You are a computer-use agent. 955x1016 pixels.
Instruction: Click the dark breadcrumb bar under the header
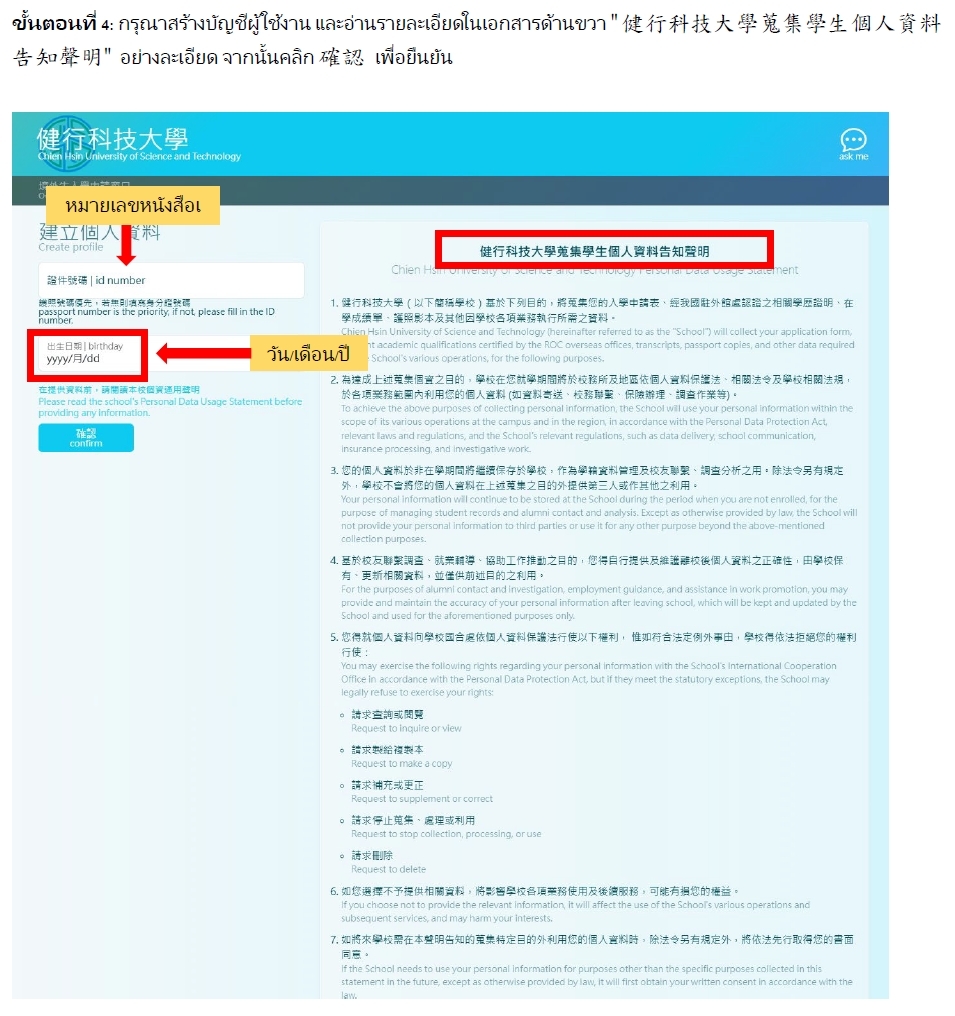coord(450,190)
